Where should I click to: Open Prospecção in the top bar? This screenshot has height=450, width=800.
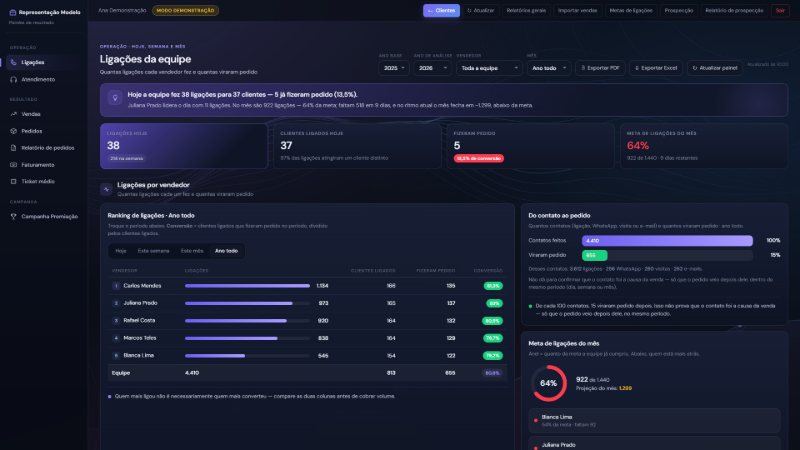click(679, 11)
